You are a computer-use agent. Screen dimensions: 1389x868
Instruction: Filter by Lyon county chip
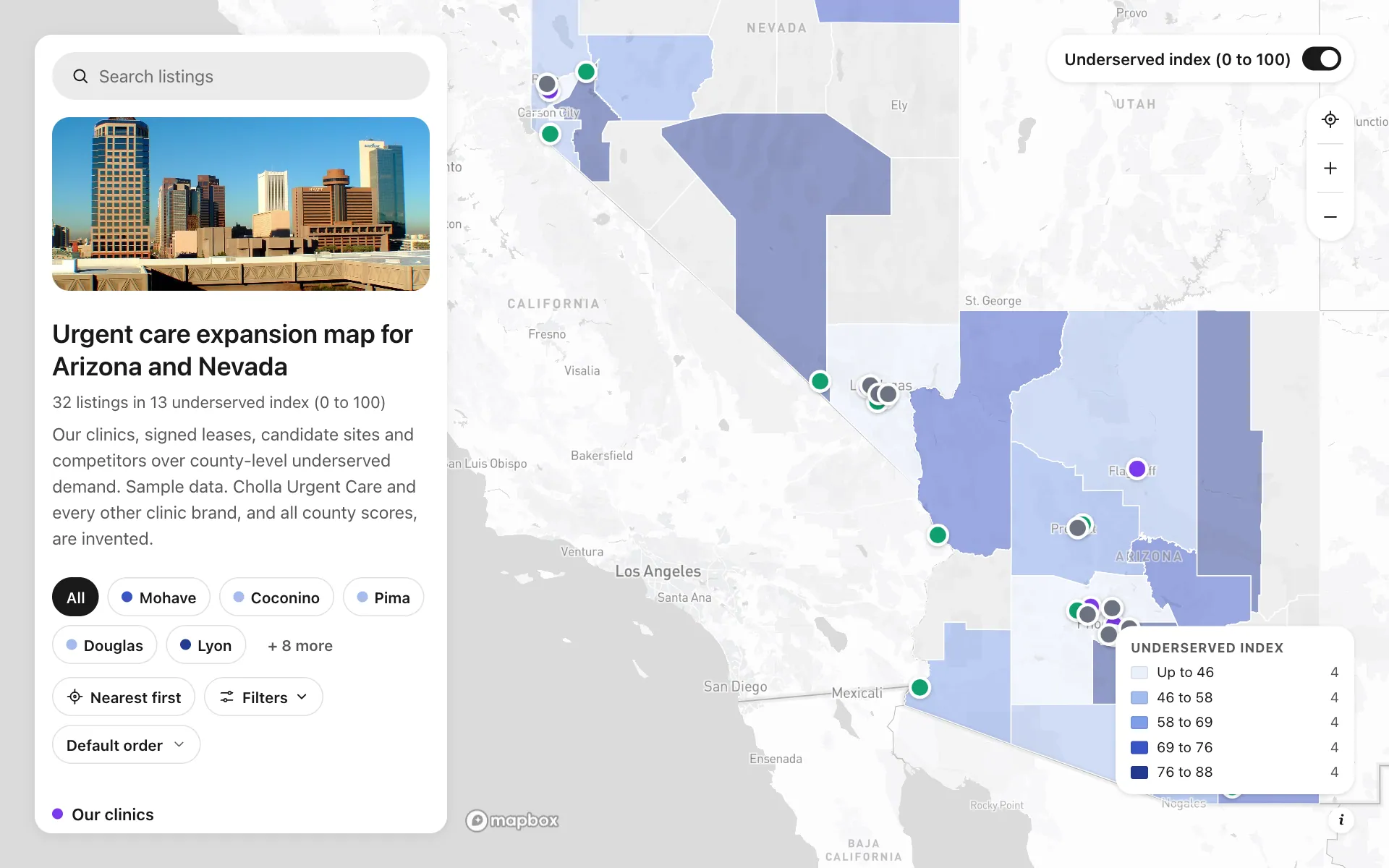pos(205,644)
